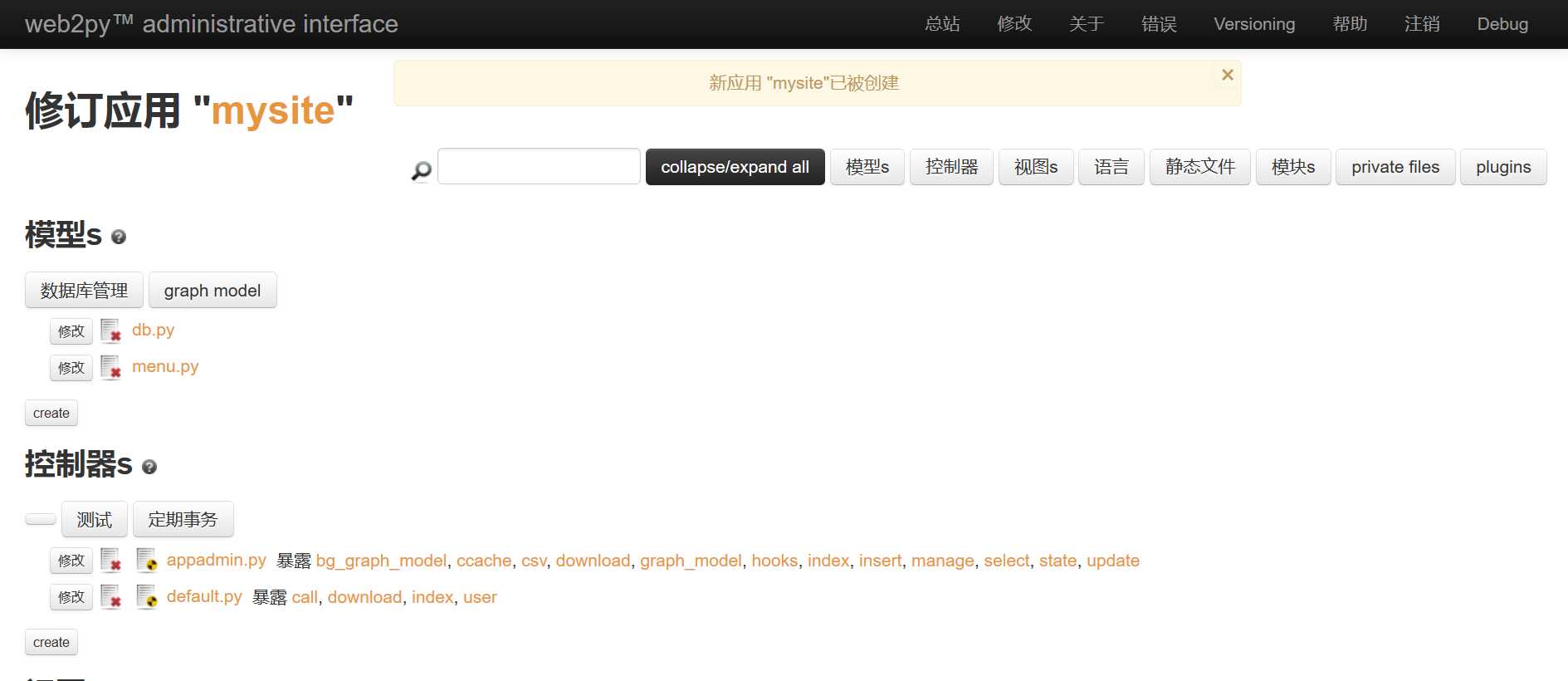Open bg_graph_model exposed function link
This screenshot has height=681, width=1568.
point(381,561)
